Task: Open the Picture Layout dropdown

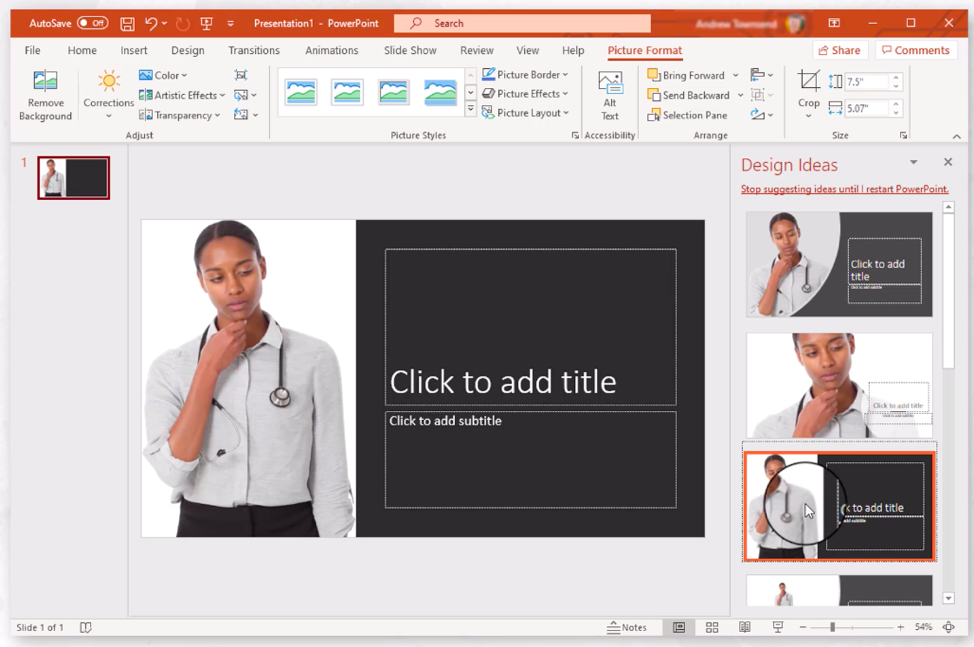Action: 526,112
